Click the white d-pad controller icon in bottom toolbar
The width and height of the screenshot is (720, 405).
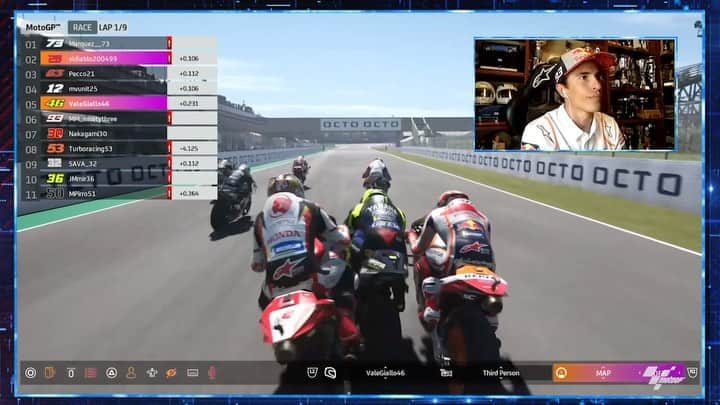point(152,373)
